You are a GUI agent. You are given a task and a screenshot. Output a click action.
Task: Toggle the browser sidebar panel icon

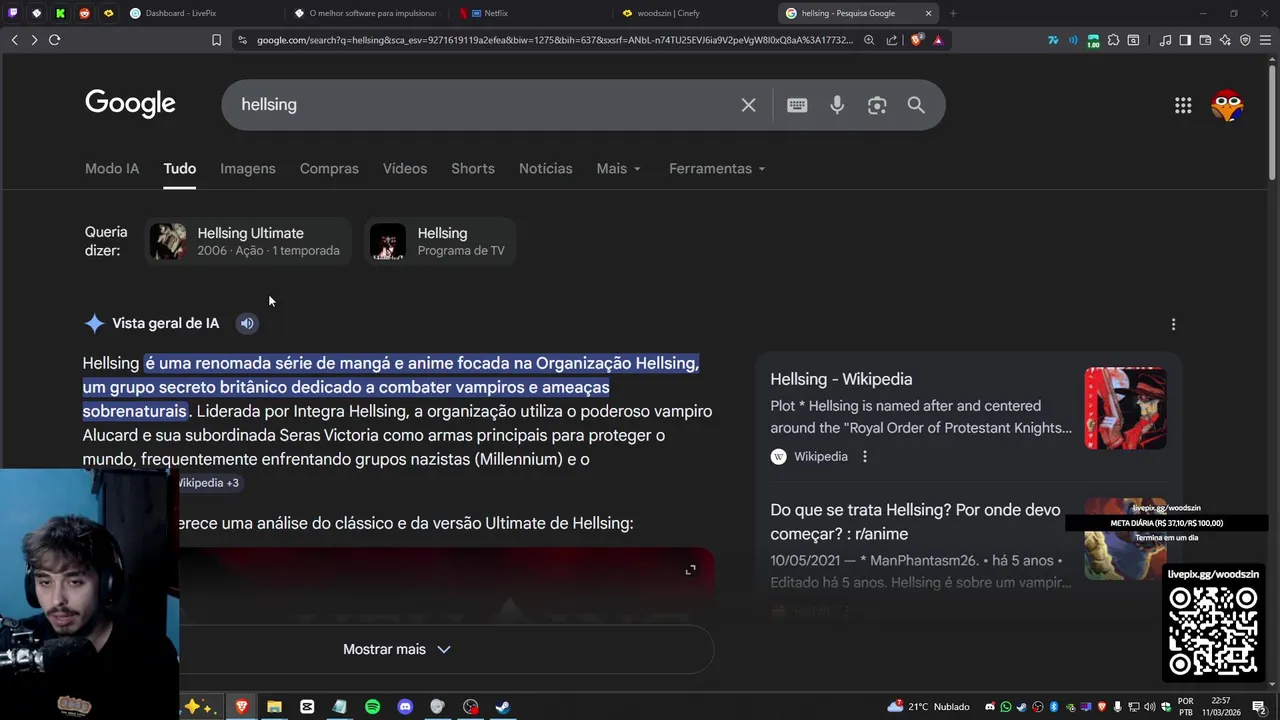[1185, 40]
